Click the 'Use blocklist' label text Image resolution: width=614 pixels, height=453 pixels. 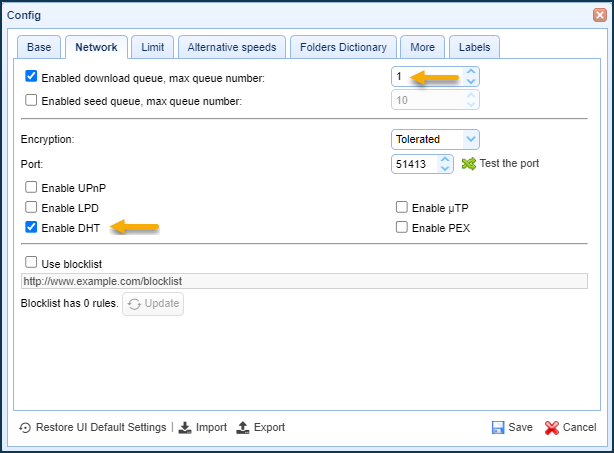coord(72,264)
